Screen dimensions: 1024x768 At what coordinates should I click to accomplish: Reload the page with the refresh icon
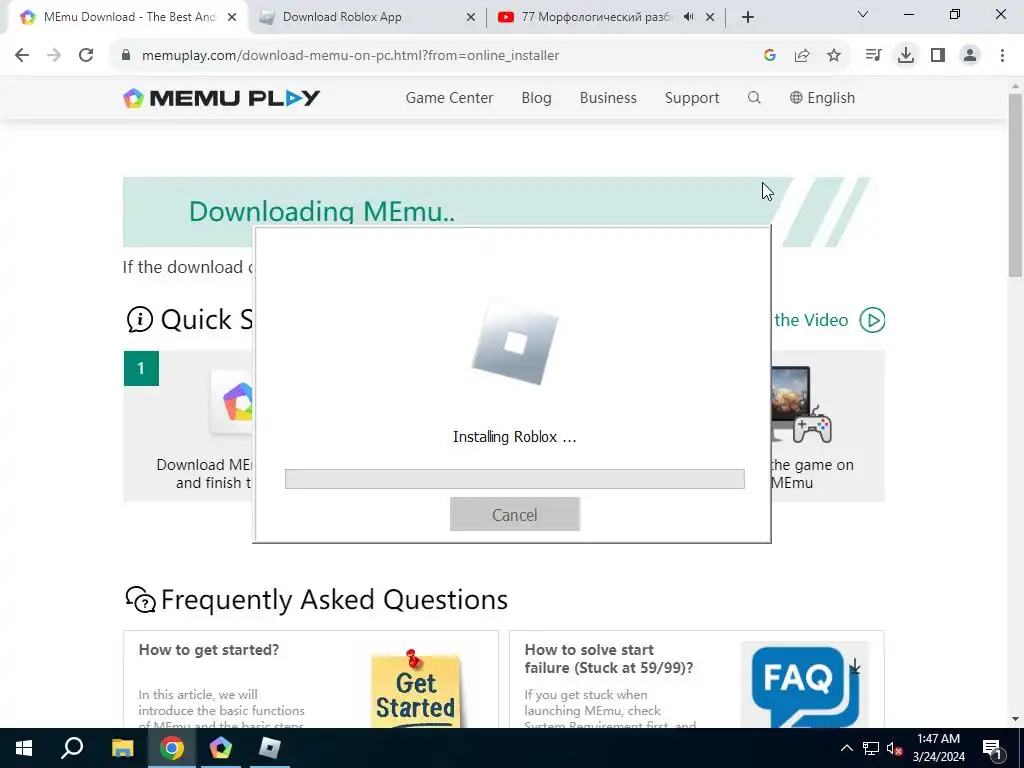tap(86, 56)
